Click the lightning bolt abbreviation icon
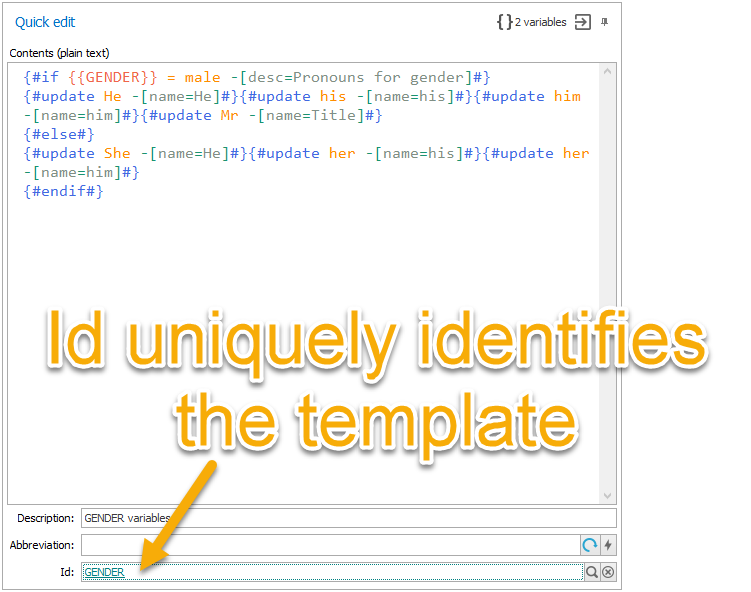Image resolution: width=751 pixels, height=592 pixels. click(608, 545)
